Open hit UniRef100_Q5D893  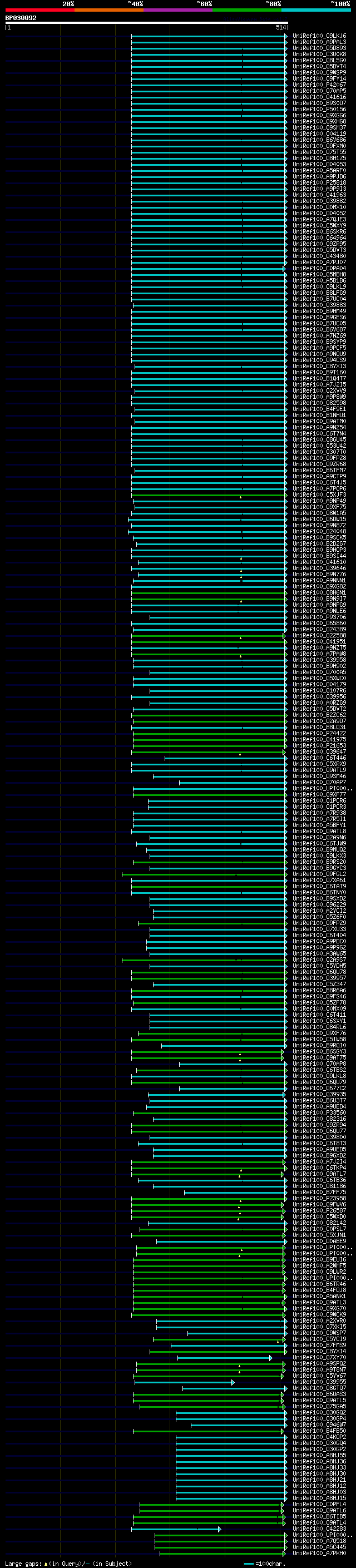319,48
